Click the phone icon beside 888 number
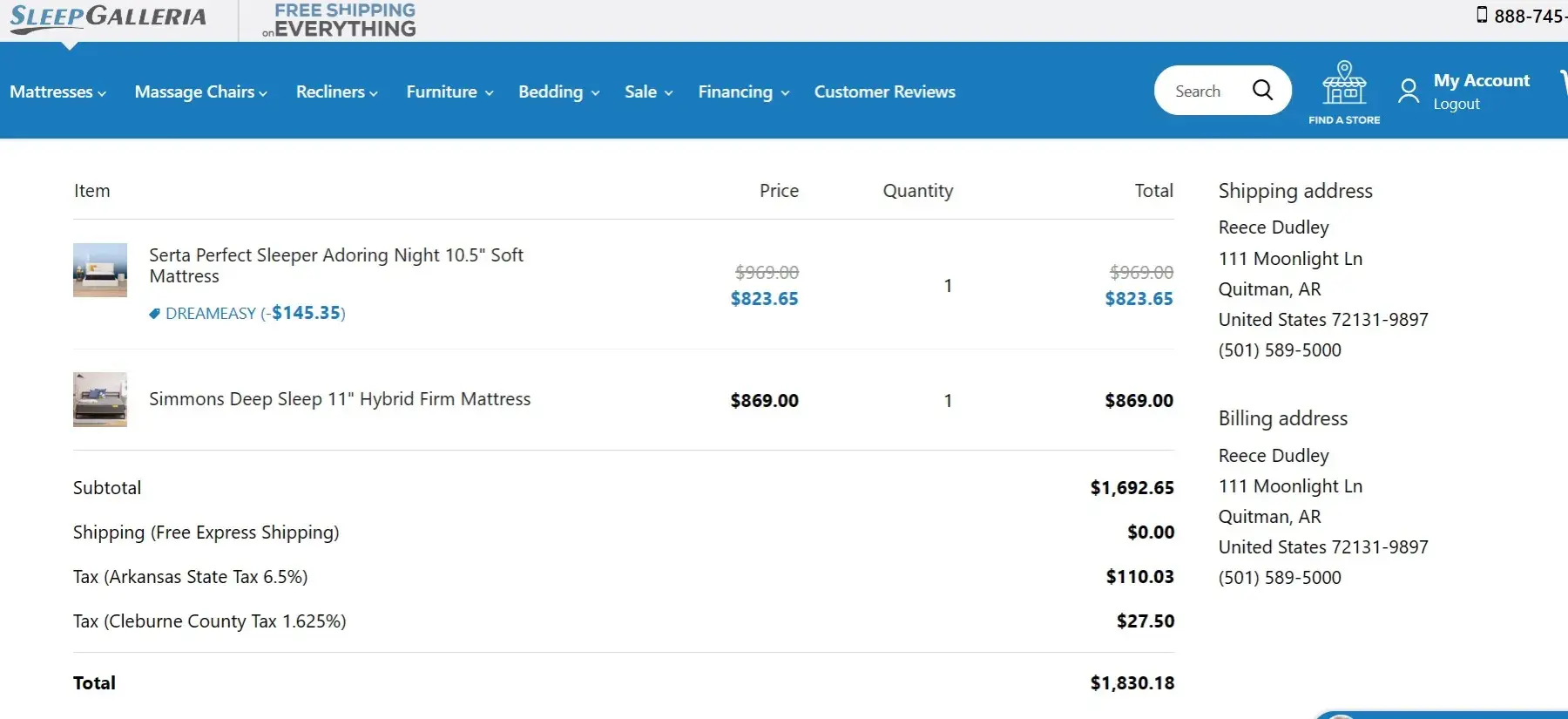Image resolution: width=1568 pixels, height=719 pixels. click(x=1482, y=15)
